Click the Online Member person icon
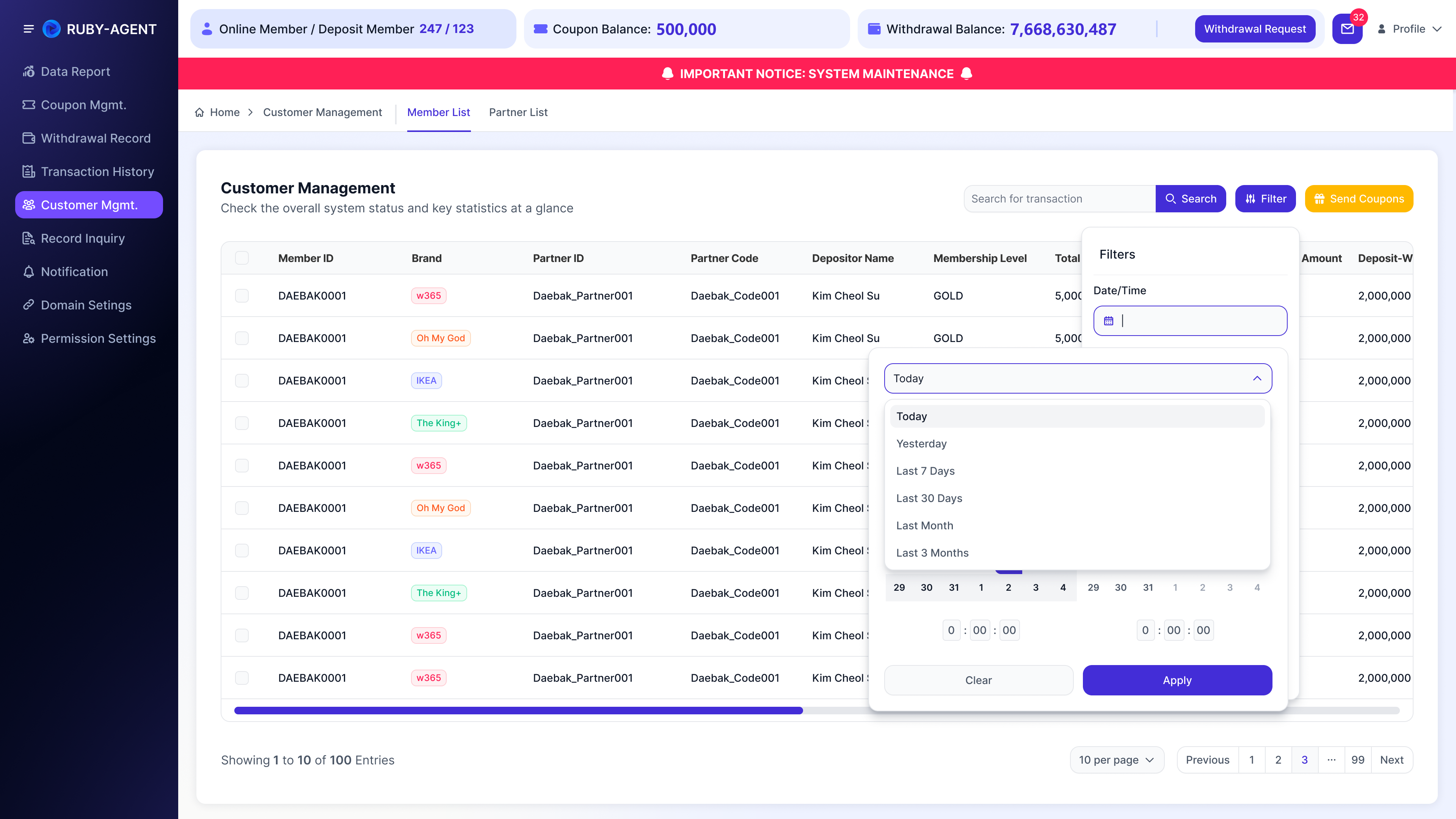The height and width of the screenshot is (819, 1456). (x=207, y=28)
